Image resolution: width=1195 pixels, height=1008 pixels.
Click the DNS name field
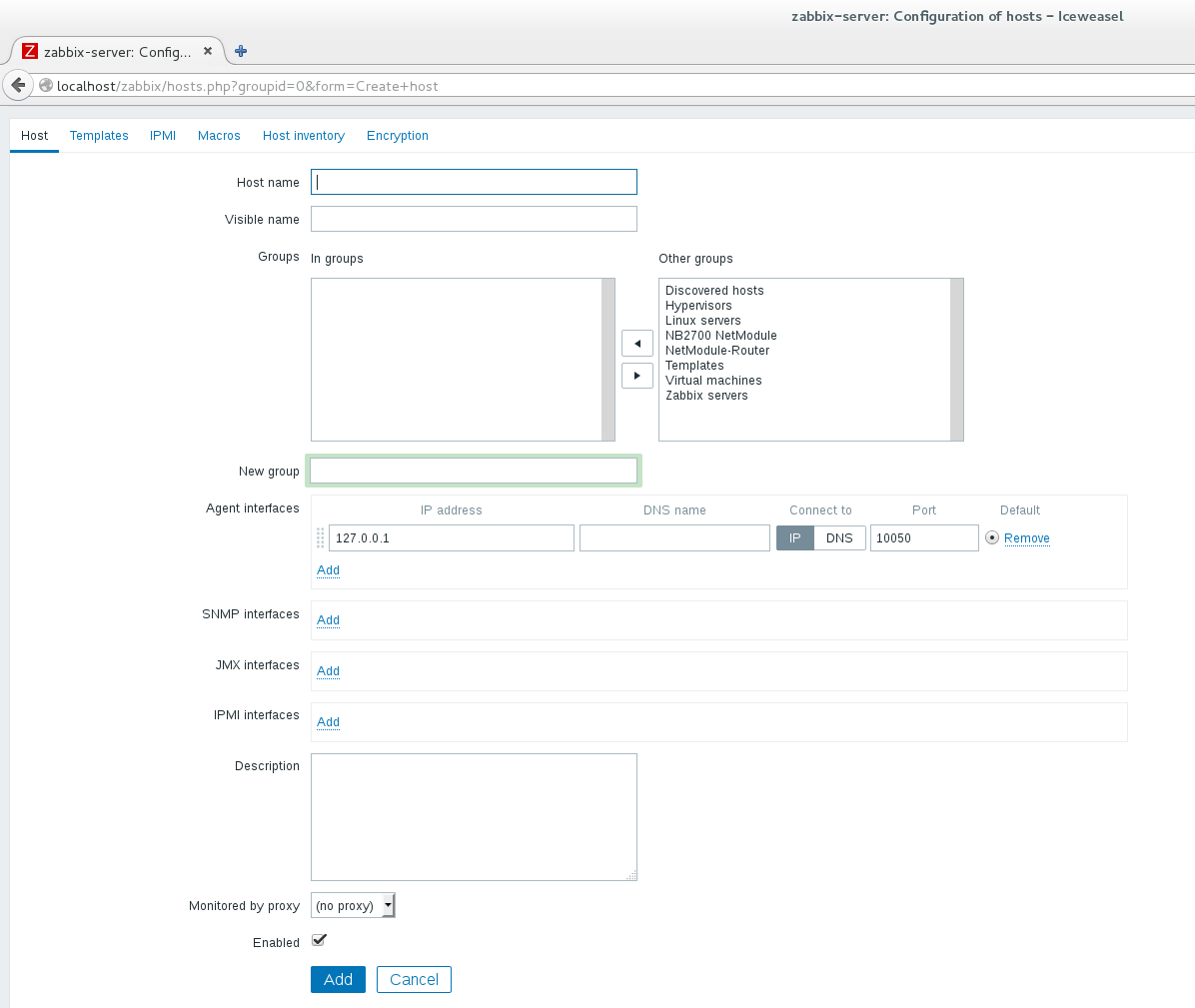pyautogui.click(x=674, y=537)
